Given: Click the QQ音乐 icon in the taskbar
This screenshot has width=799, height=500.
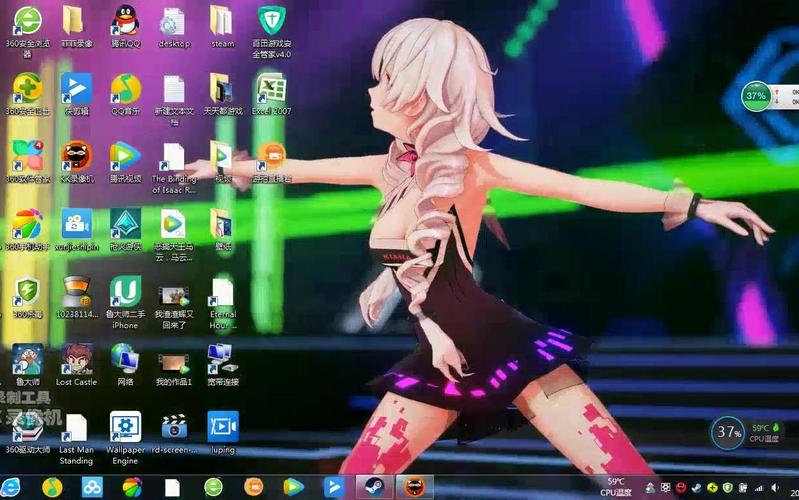Looking at the screenshot, I should (x=52, y=487).
